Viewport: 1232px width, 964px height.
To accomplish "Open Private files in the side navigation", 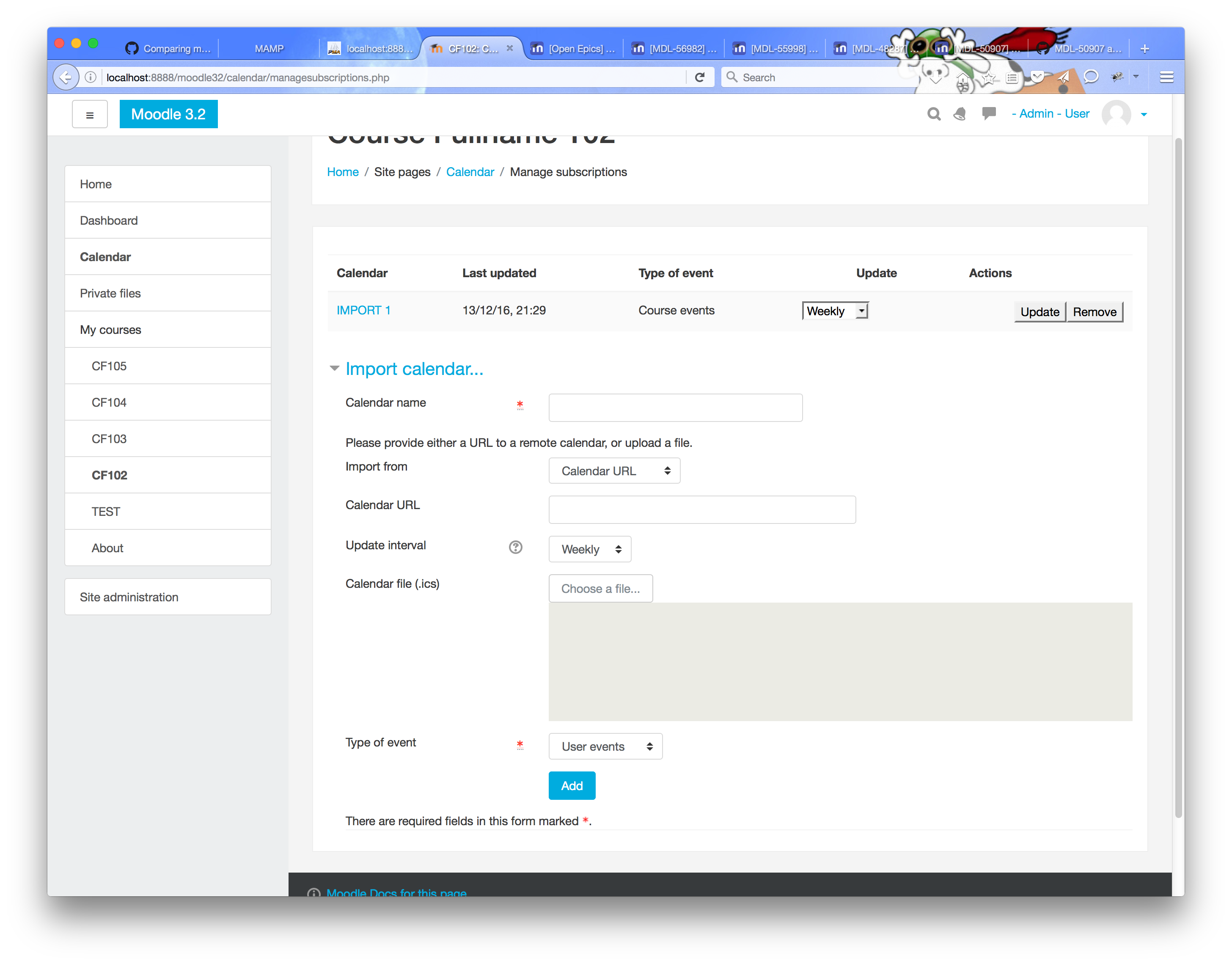I will tap(168, 294).
